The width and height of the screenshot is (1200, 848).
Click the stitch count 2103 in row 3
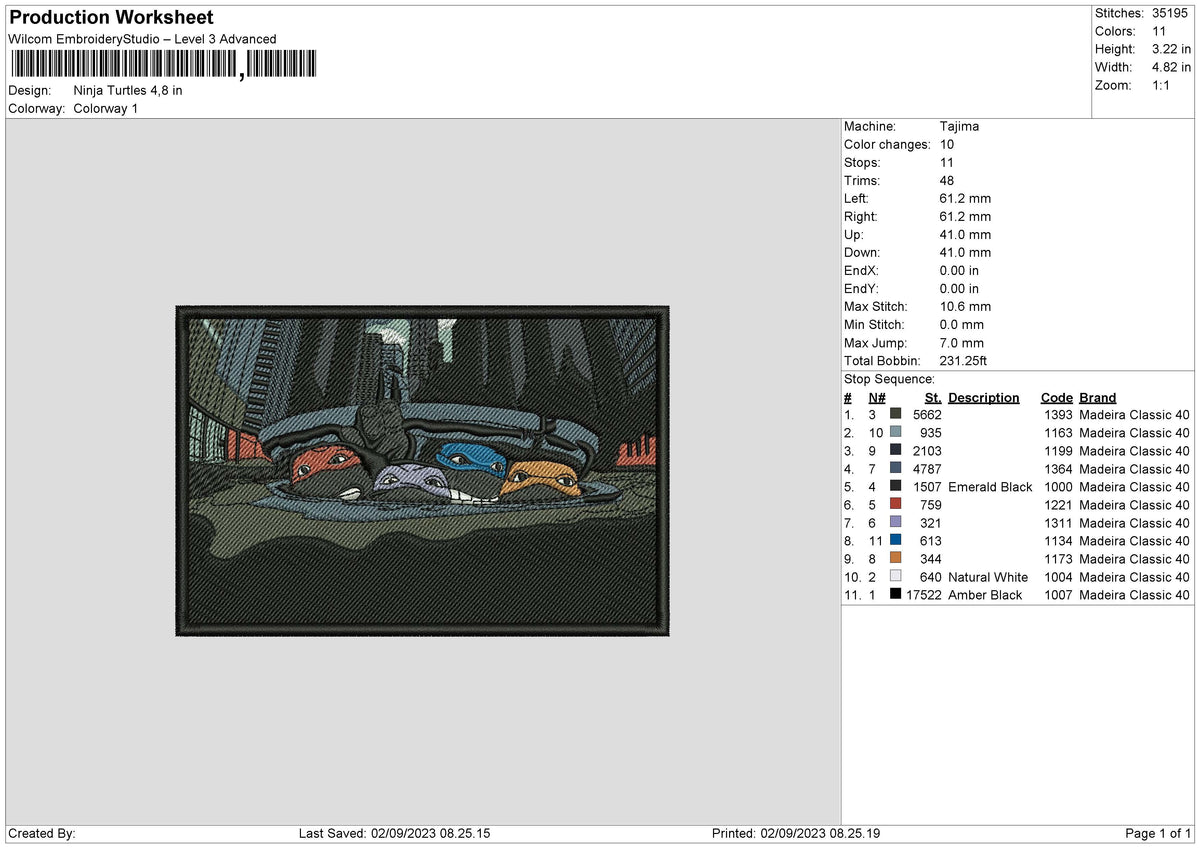pyautogui.click(x=927, y=451)
